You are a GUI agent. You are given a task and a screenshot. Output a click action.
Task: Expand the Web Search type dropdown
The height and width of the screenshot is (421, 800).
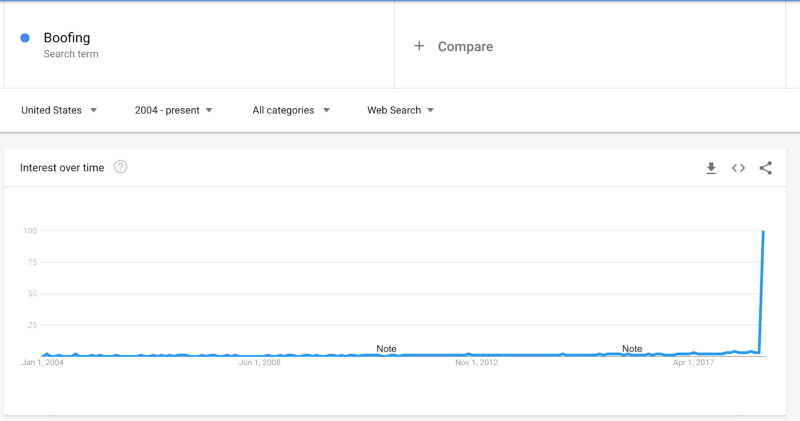pyautogui.click(x=400, y=110)
